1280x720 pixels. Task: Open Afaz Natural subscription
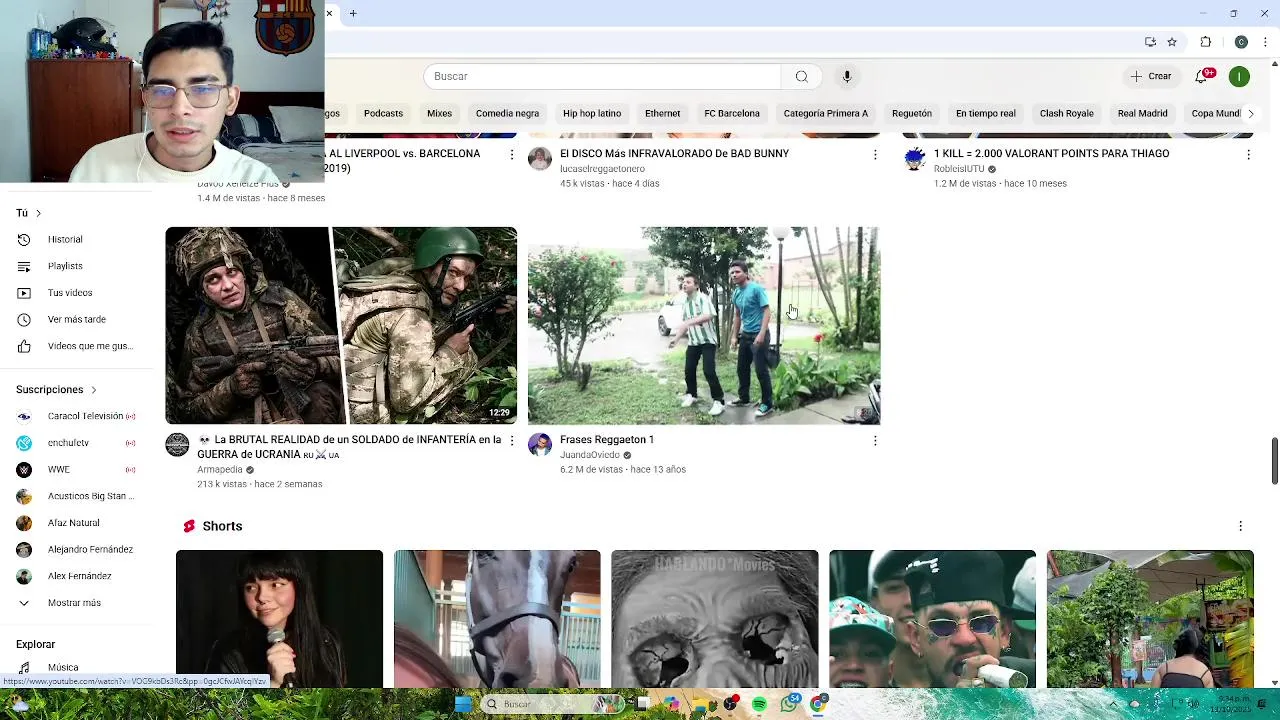pos(74,523)
